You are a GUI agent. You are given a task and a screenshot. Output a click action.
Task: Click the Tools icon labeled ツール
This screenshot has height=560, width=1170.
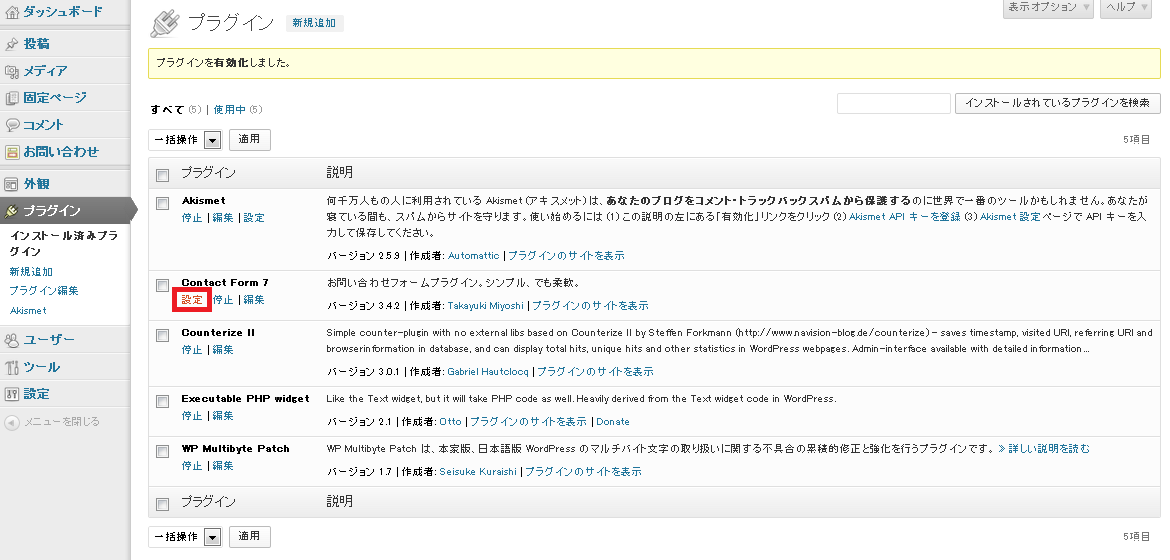point(12,367)
